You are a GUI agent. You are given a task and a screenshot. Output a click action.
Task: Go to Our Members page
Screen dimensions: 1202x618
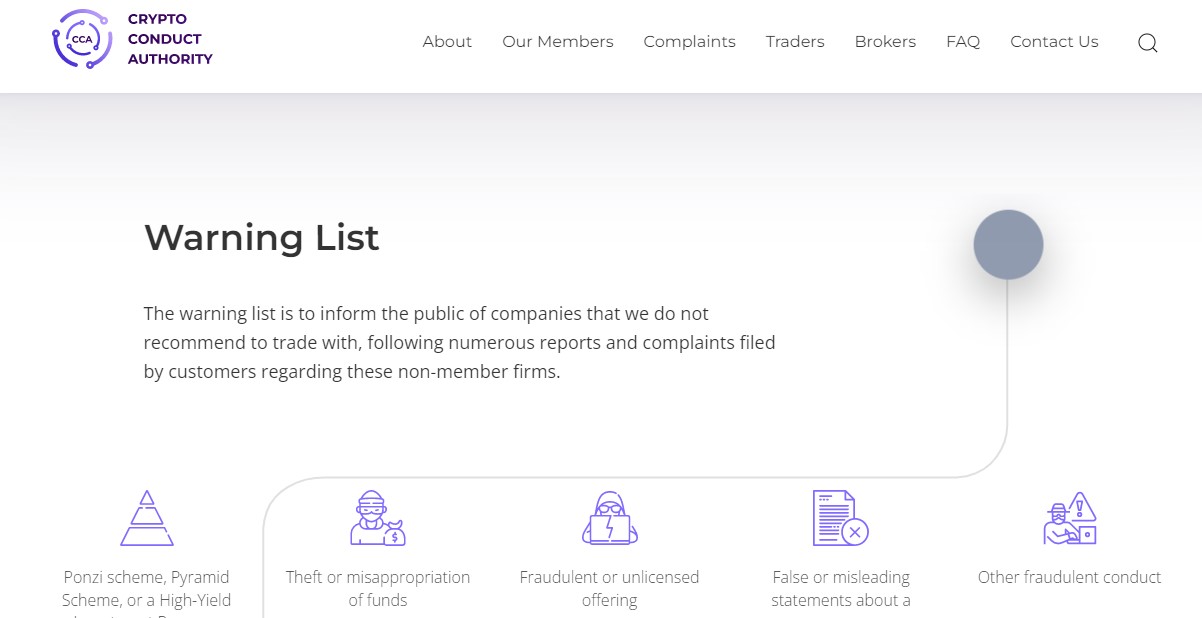click(558, 42)
